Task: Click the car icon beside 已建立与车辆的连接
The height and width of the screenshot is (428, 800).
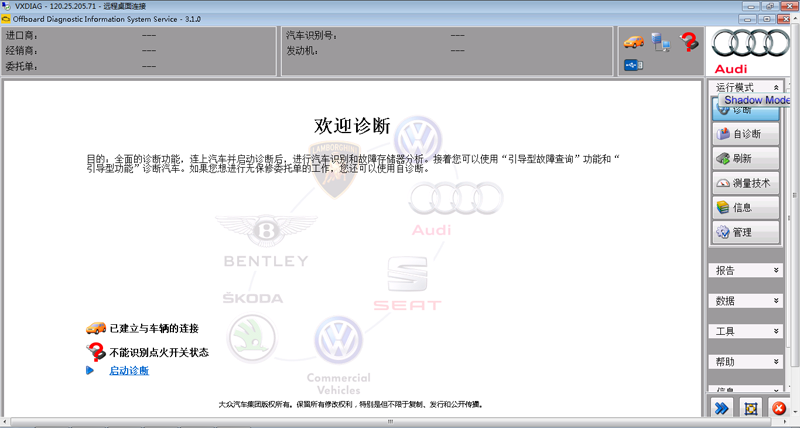Action: pyautogui.click(x=95, y=328)
